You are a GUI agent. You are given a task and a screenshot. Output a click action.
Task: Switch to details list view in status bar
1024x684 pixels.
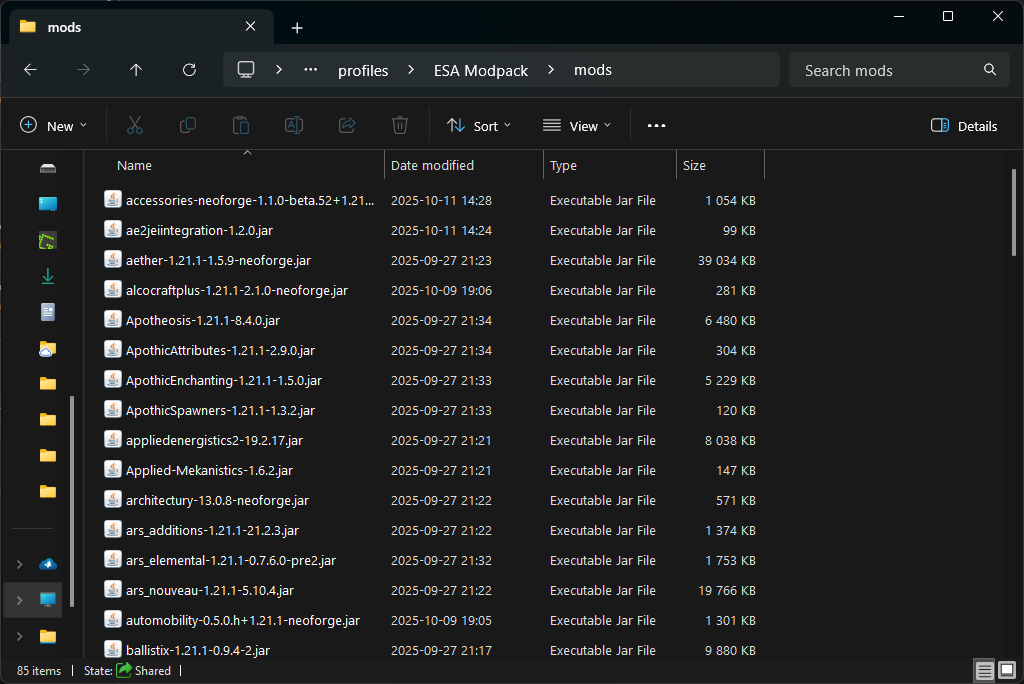985,670
